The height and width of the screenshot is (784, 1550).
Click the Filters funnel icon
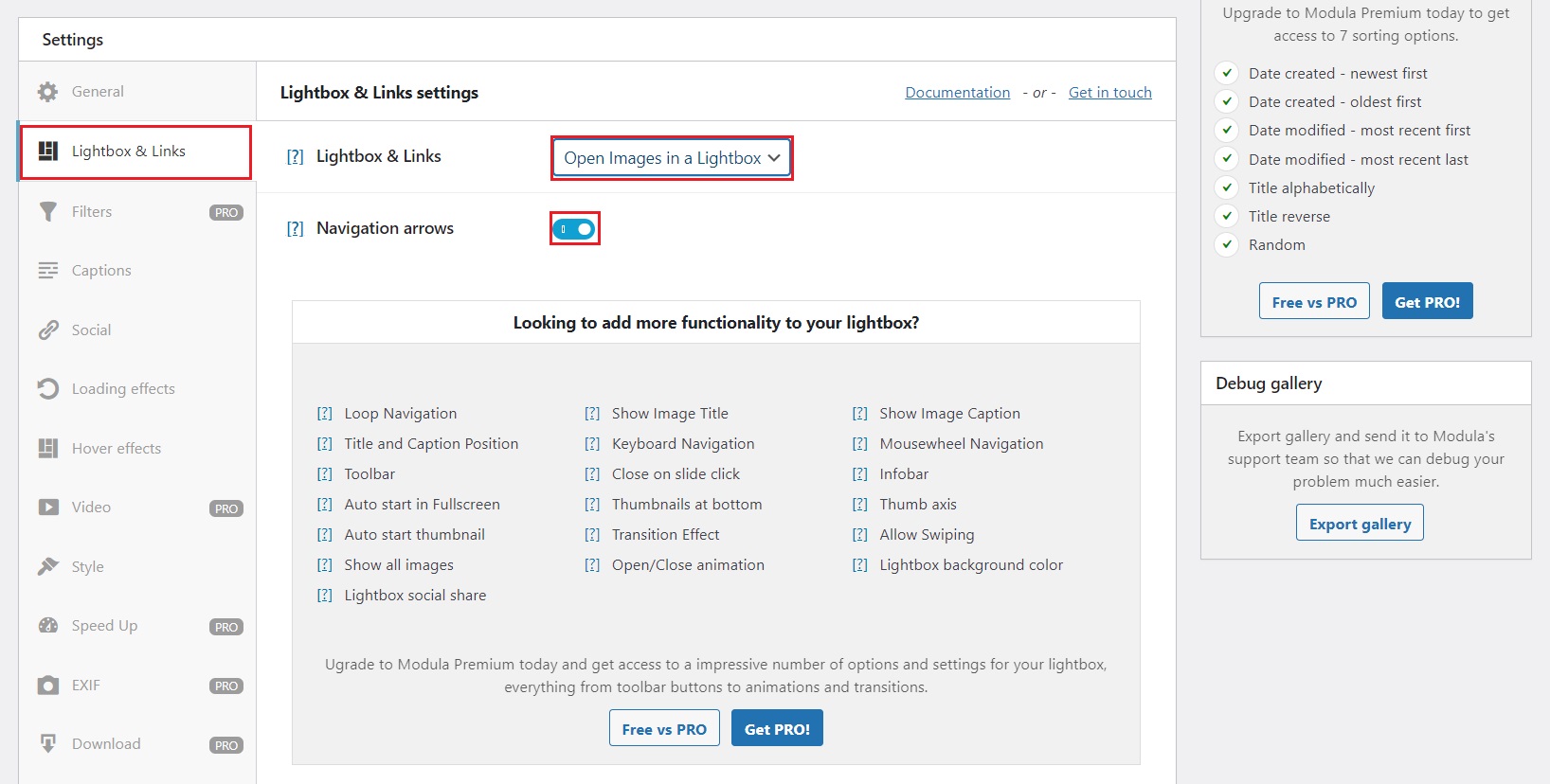coord(47,212)
